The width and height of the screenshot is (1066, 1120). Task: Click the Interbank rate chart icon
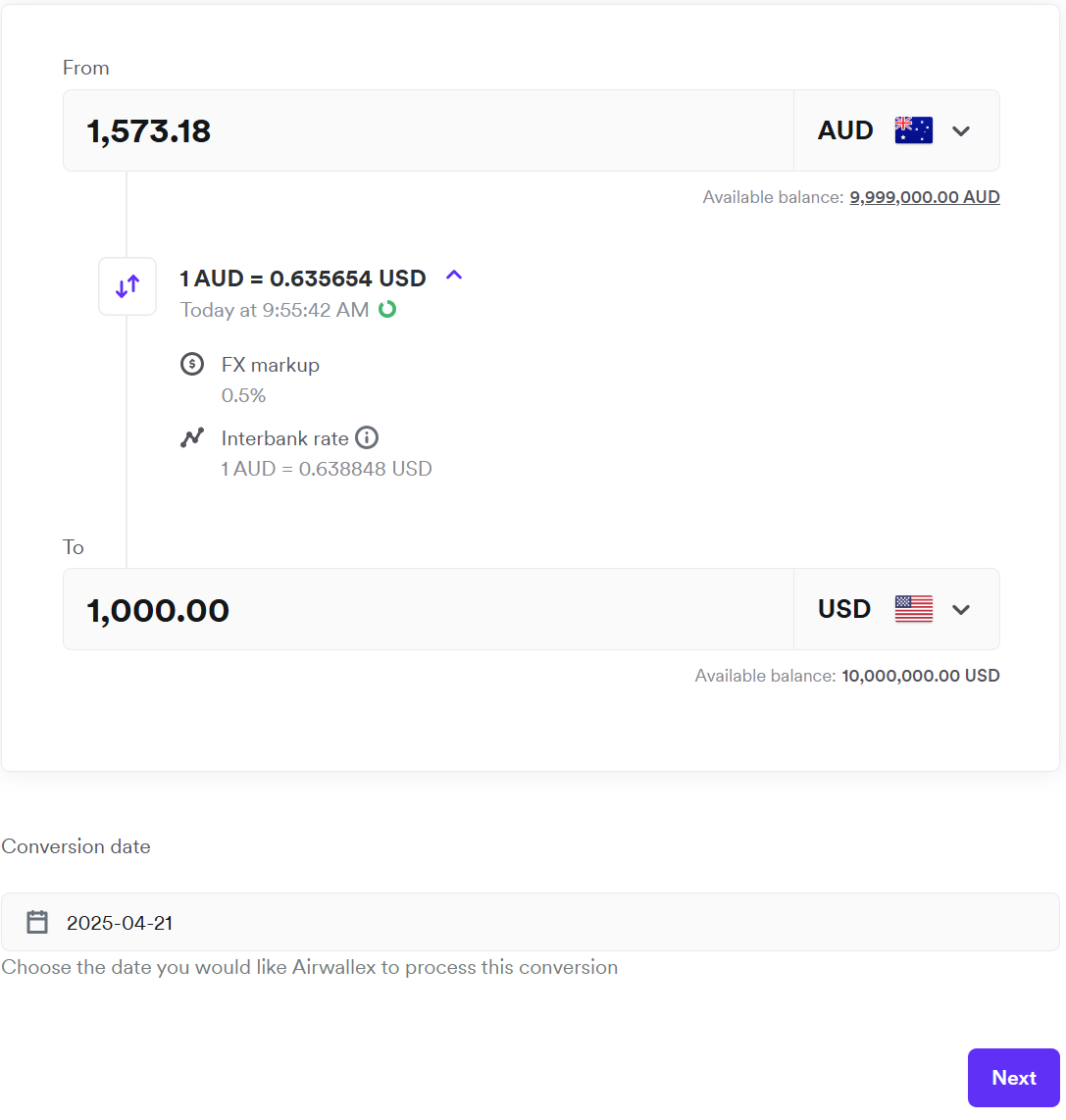click(x=192, y=438)
